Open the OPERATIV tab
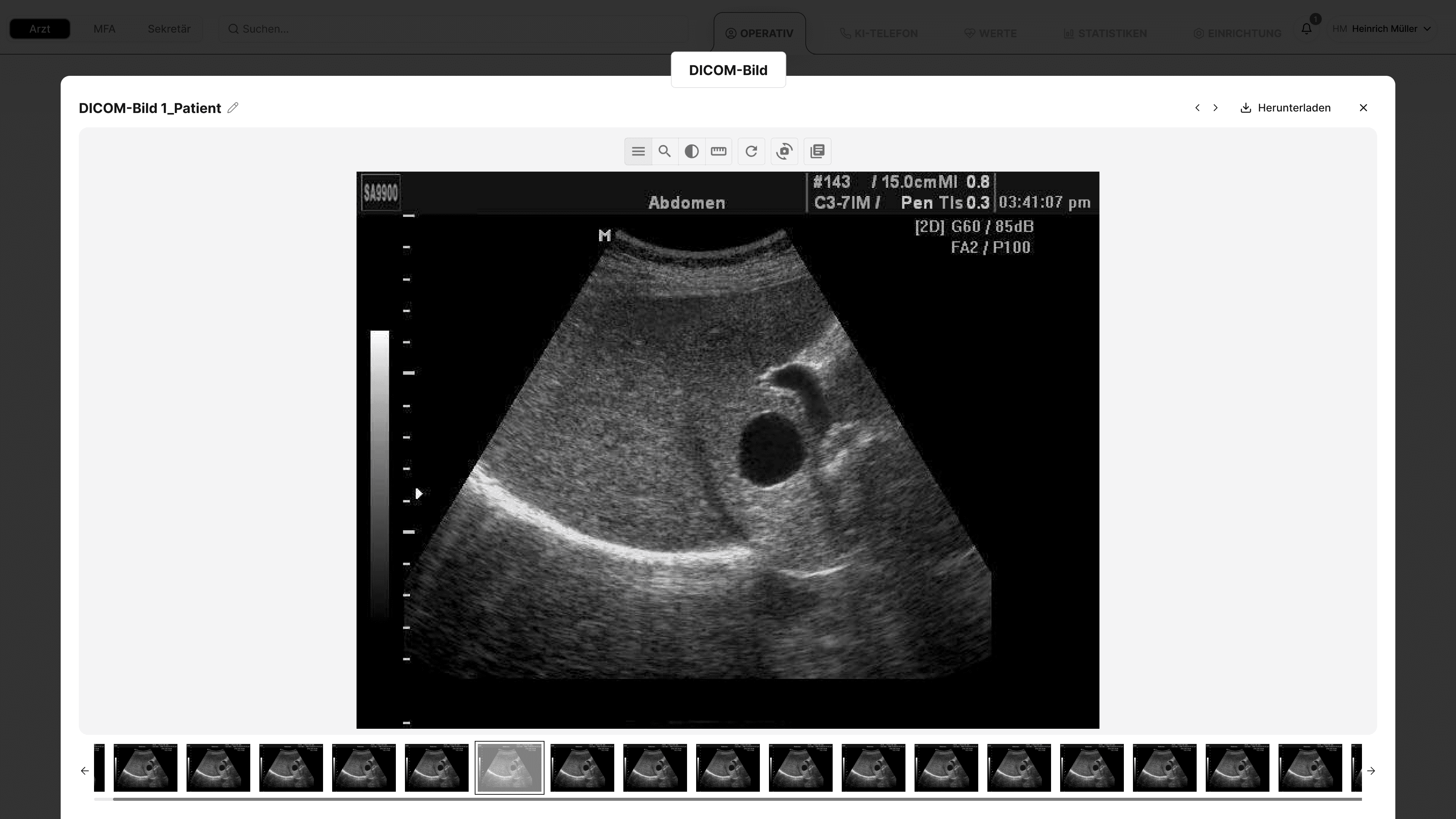Viewport: 1456px width, 819px height. [759, 33]
